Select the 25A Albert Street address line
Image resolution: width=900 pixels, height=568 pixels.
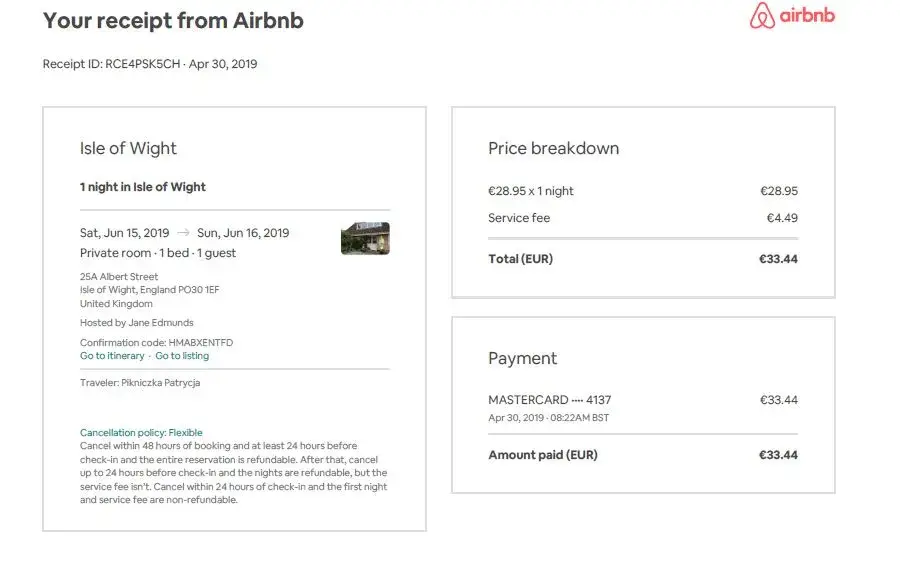coord(119,277)
